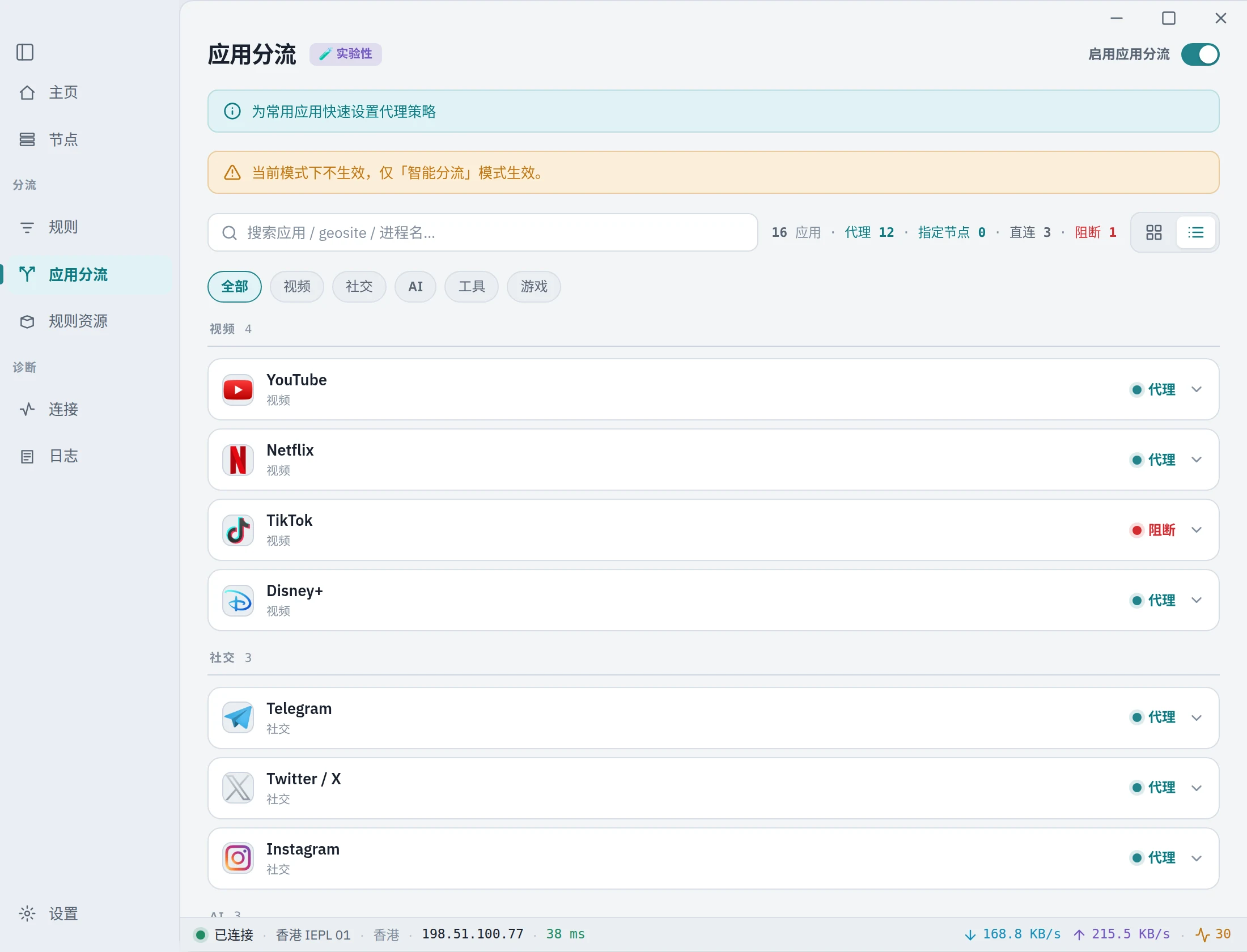Click the Netflix app icon
Screen dimensions: 1247x952
coord(238,460)
